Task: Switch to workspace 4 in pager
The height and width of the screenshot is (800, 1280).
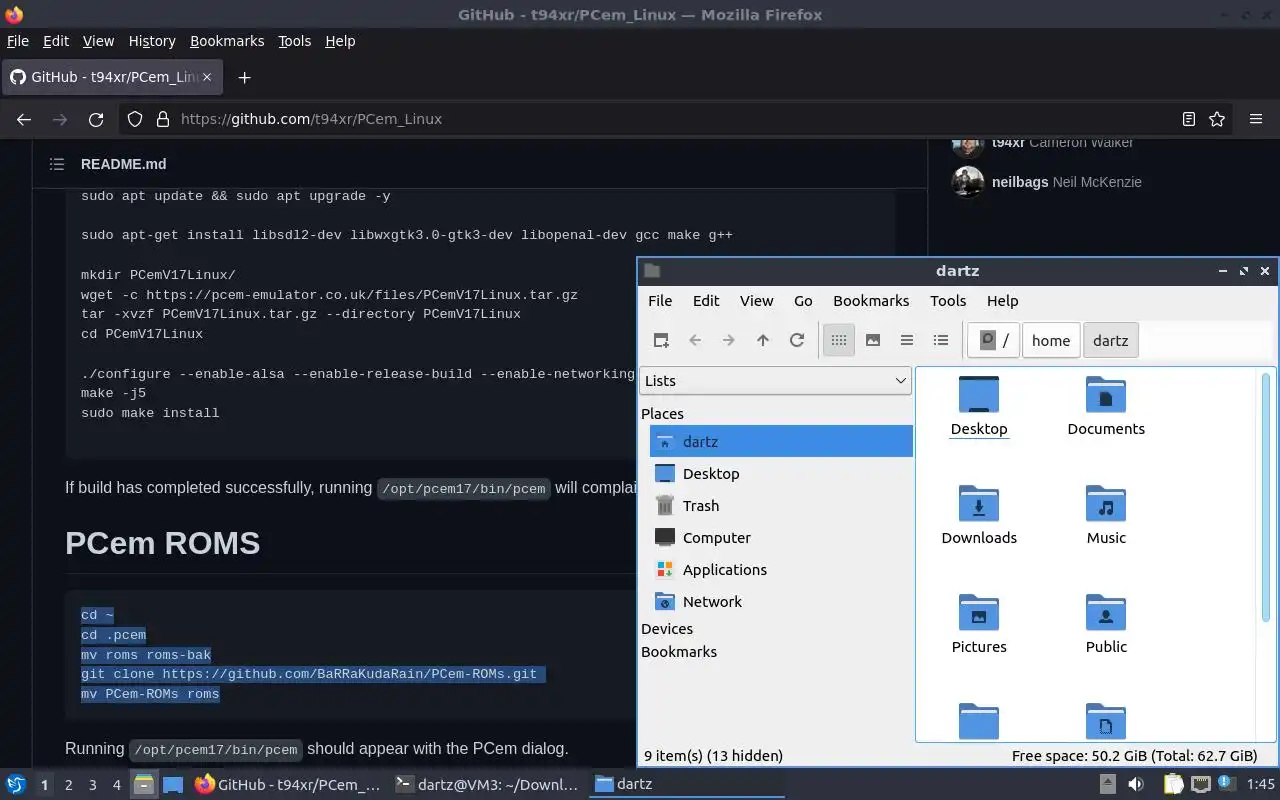Action: click(116, 785)
